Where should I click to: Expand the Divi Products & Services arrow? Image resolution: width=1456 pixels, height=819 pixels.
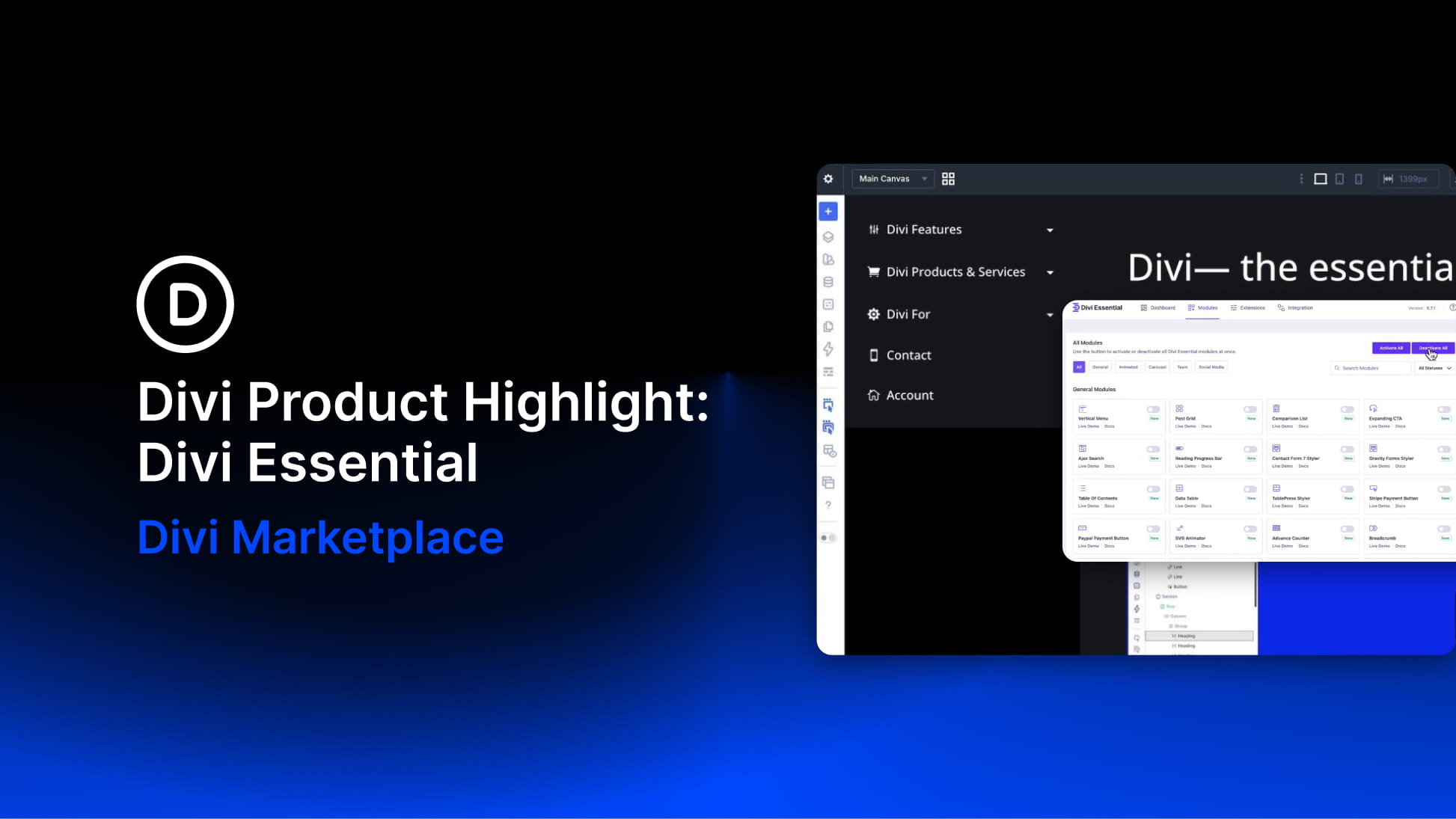click(x=1050, y=272)
